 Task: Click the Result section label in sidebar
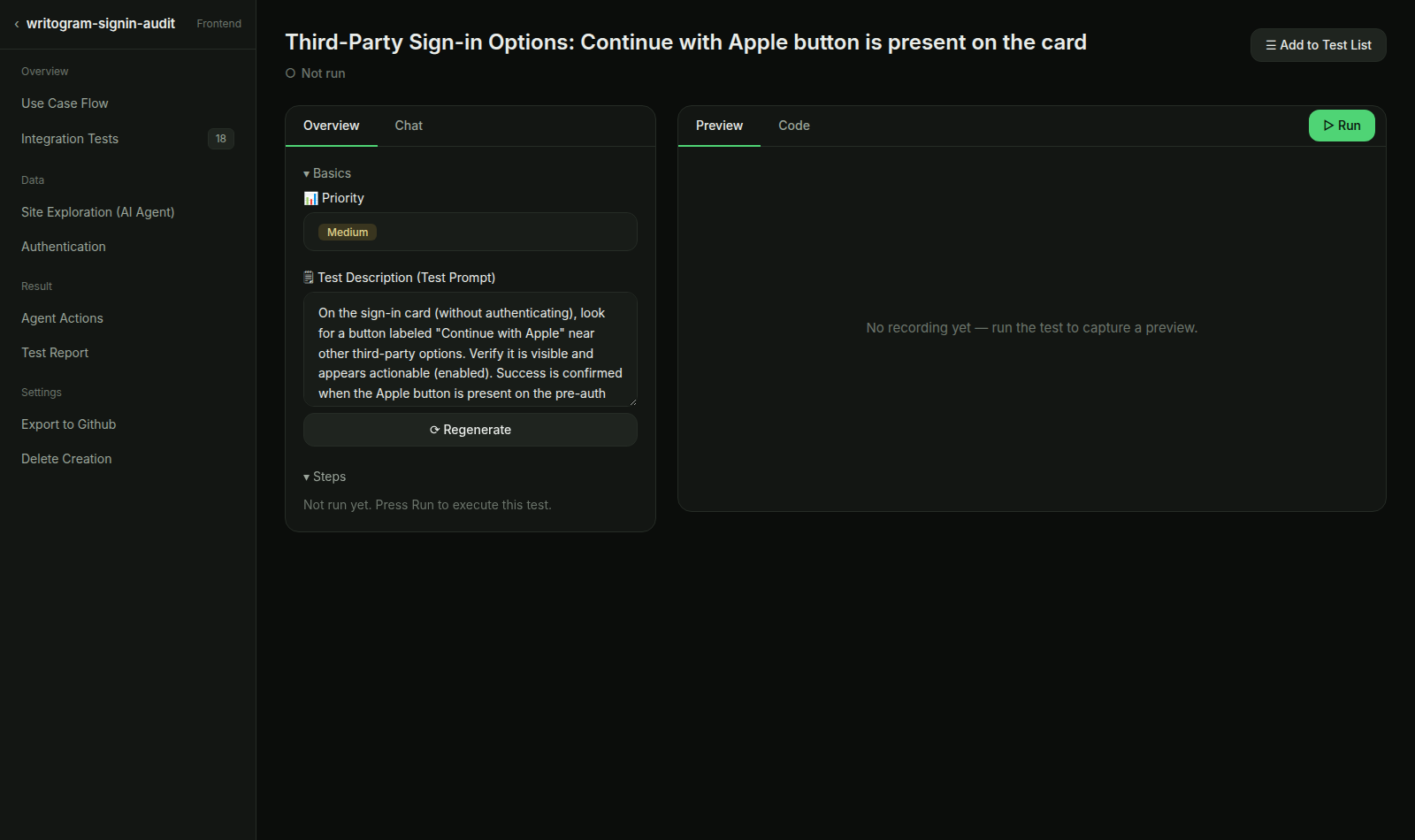click(37, 286)
